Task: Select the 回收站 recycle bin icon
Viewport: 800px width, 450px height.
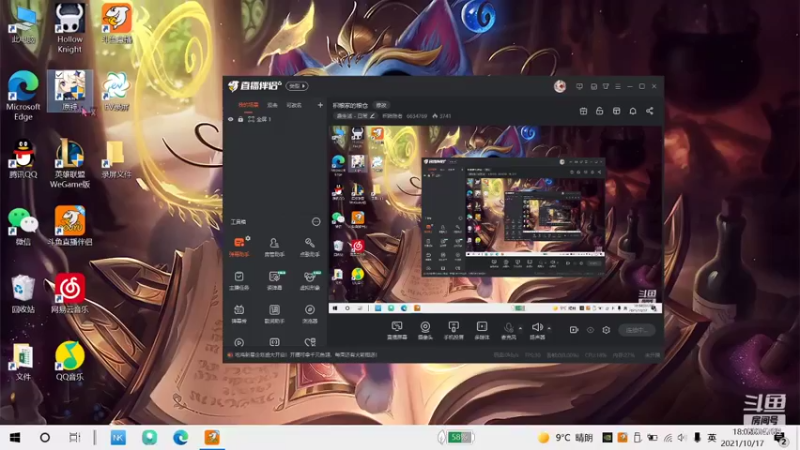Action: [23, 293]
